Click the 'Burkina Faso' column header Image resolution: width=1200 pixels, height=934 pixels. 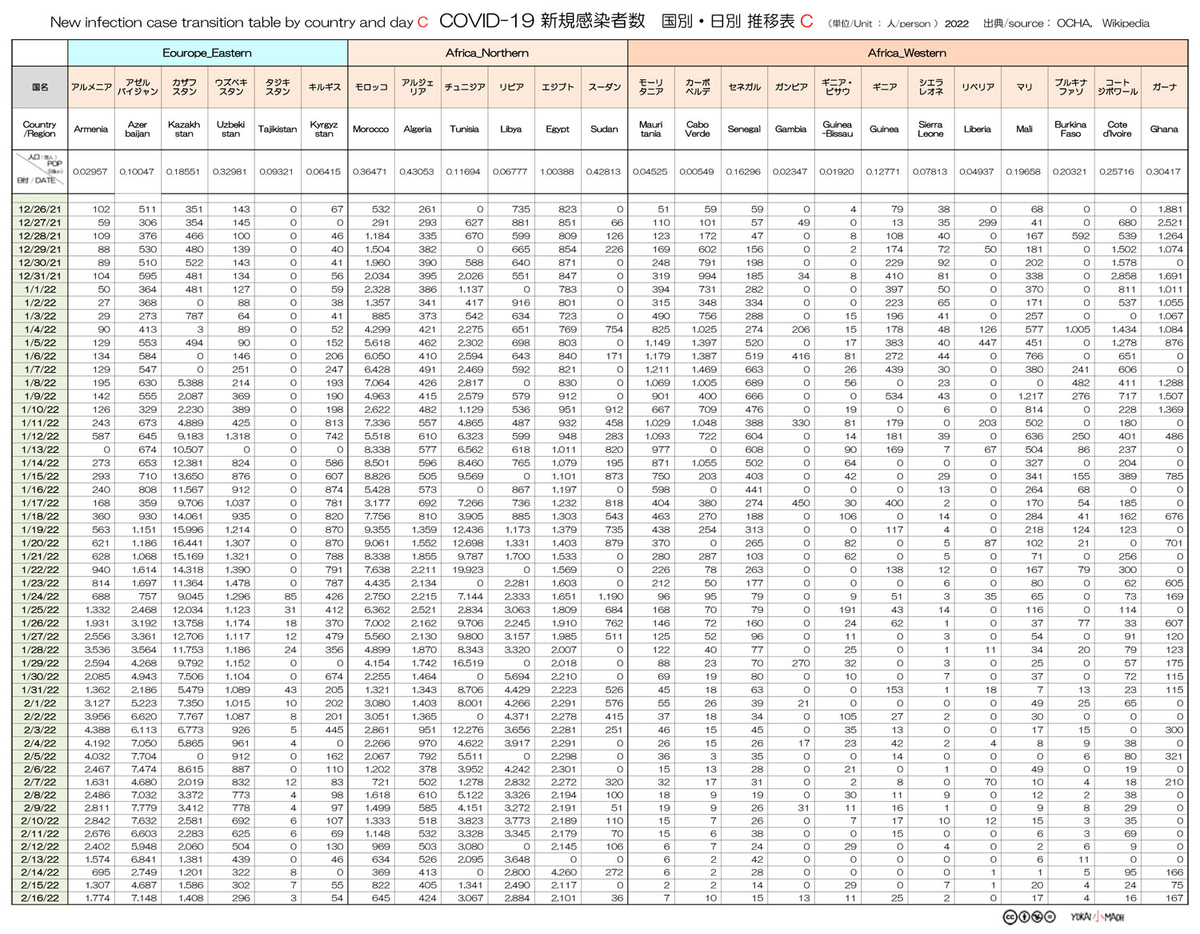point(1069,129)
